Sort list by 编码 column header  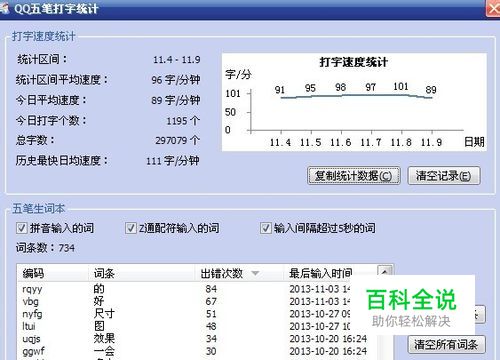(x=53, y=273)
